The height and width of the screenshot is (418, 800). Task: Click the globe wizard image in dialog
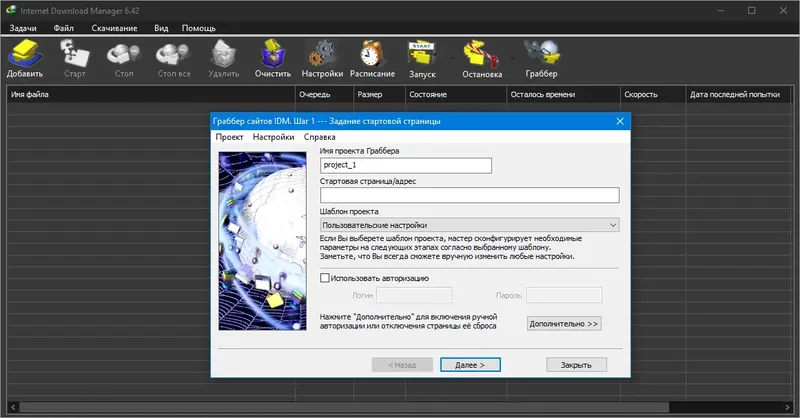point(263,241)
